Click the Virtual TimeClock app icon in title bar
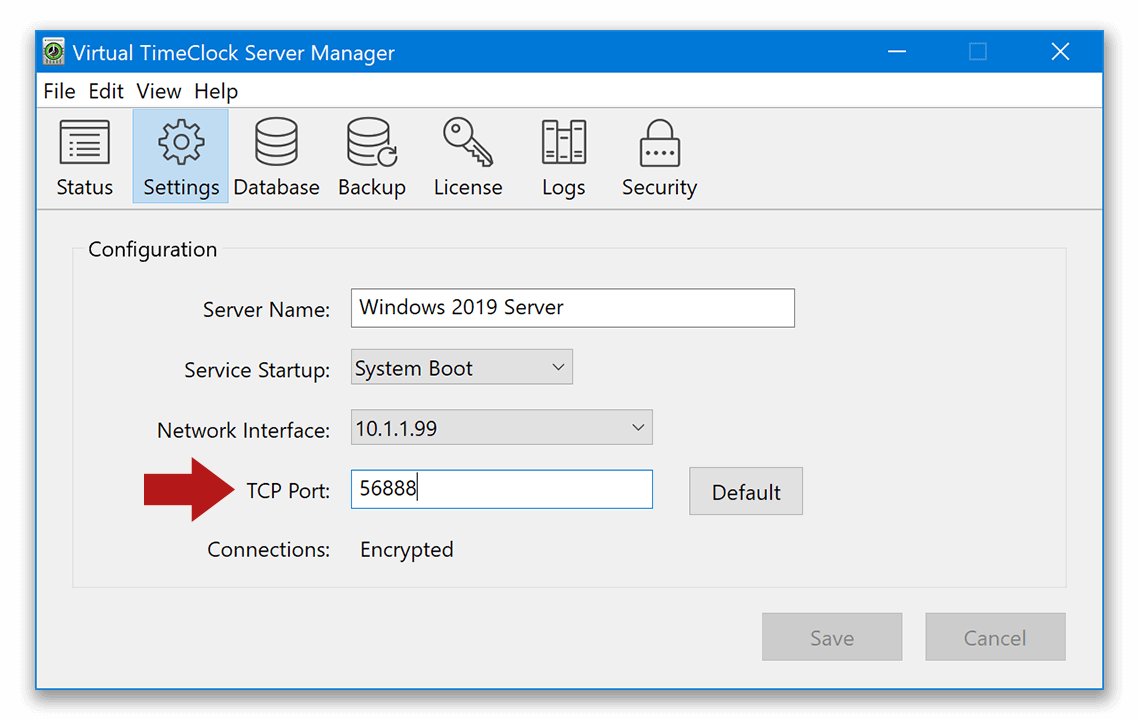 pos(53,52)
